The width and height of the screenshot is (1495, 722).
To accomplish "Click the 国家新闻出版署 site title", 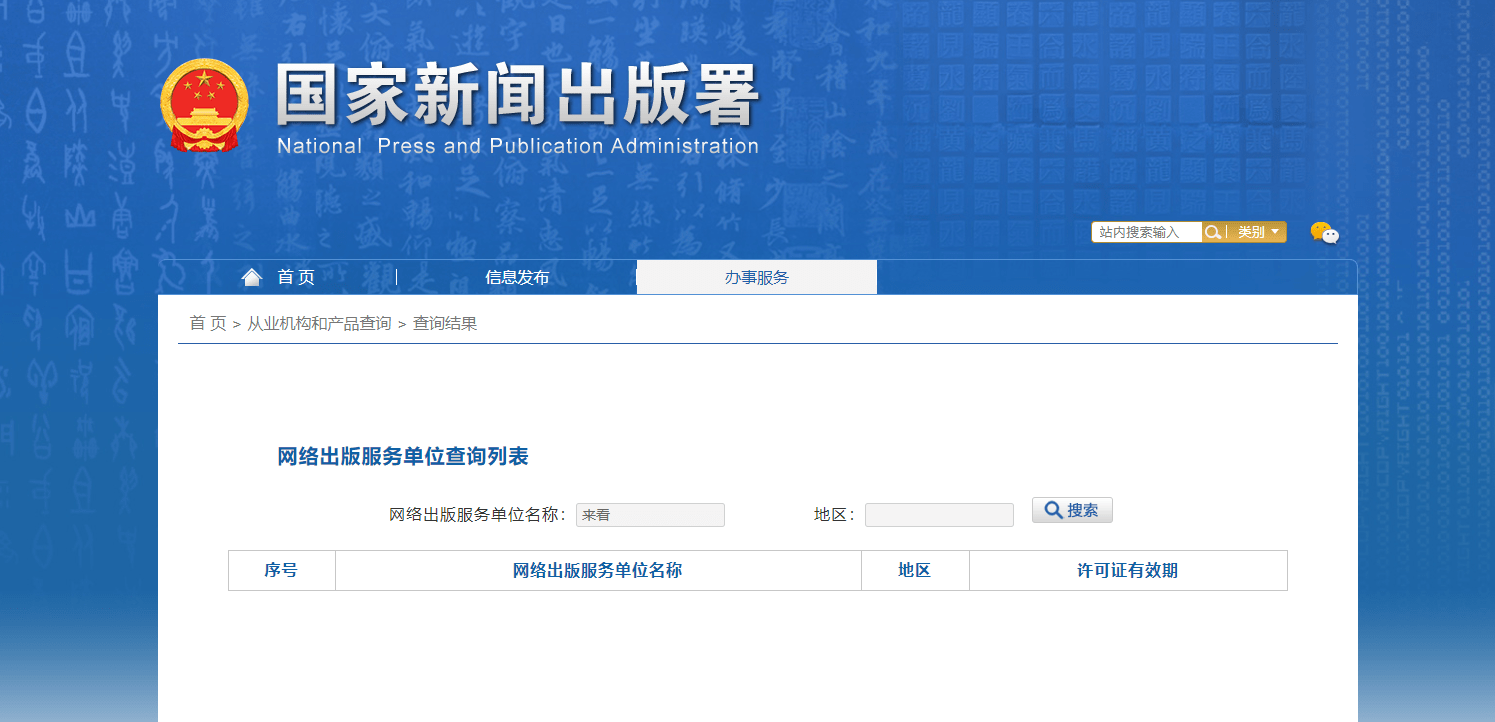I will tap(517, 98).
